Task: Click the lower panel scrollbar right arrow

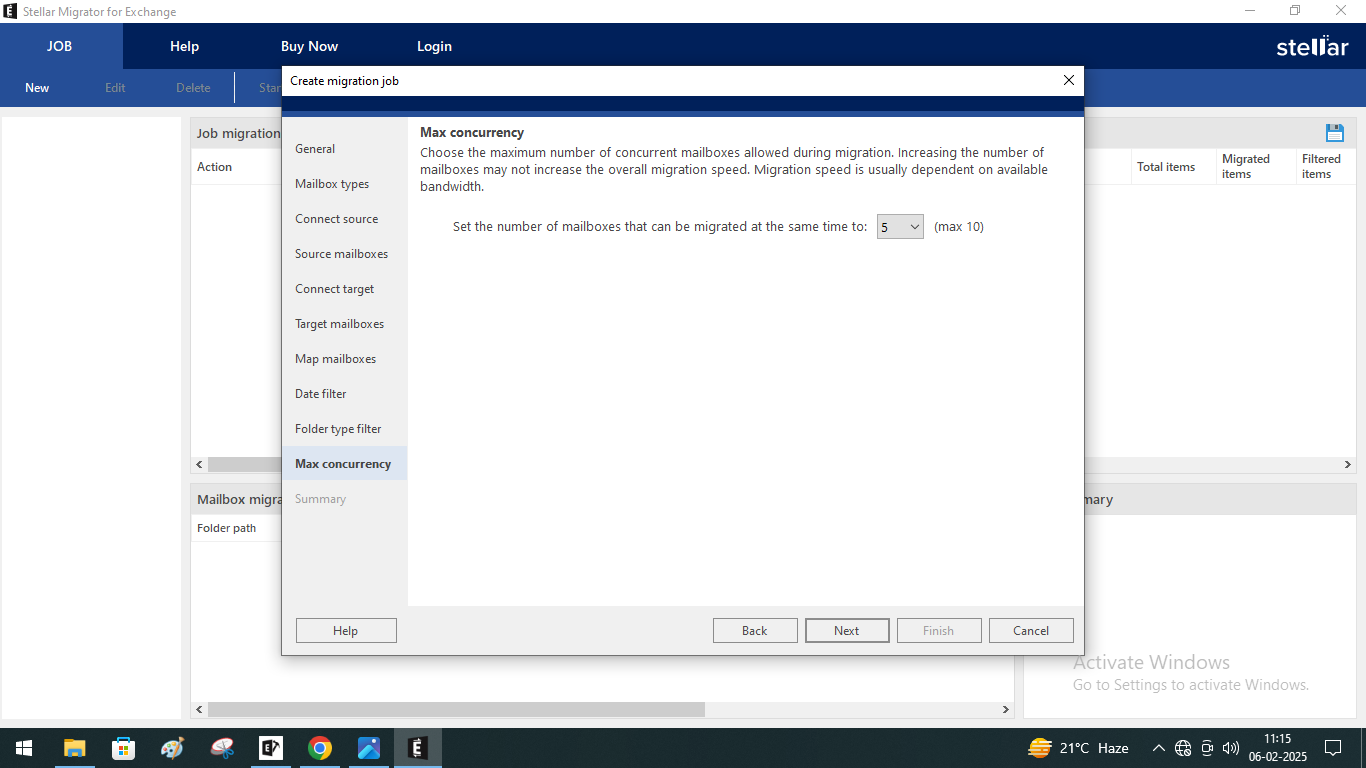Action: (1006, 709)
